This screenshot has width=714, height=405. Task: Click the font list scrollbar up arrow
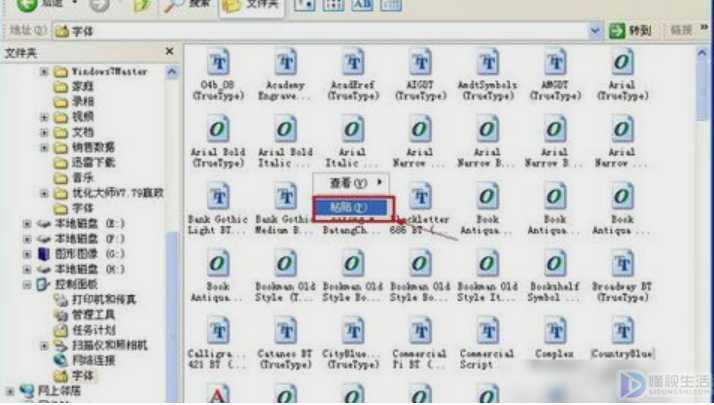(x=702, y=53)
